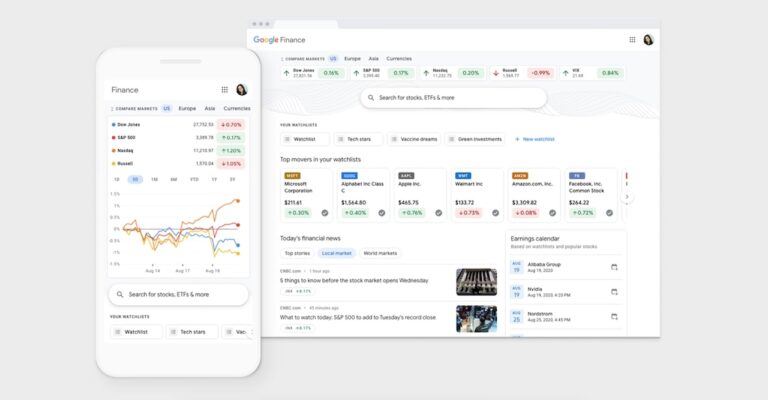
Task: Click down arrow on Russell desktop card
Action: point(496,73)
